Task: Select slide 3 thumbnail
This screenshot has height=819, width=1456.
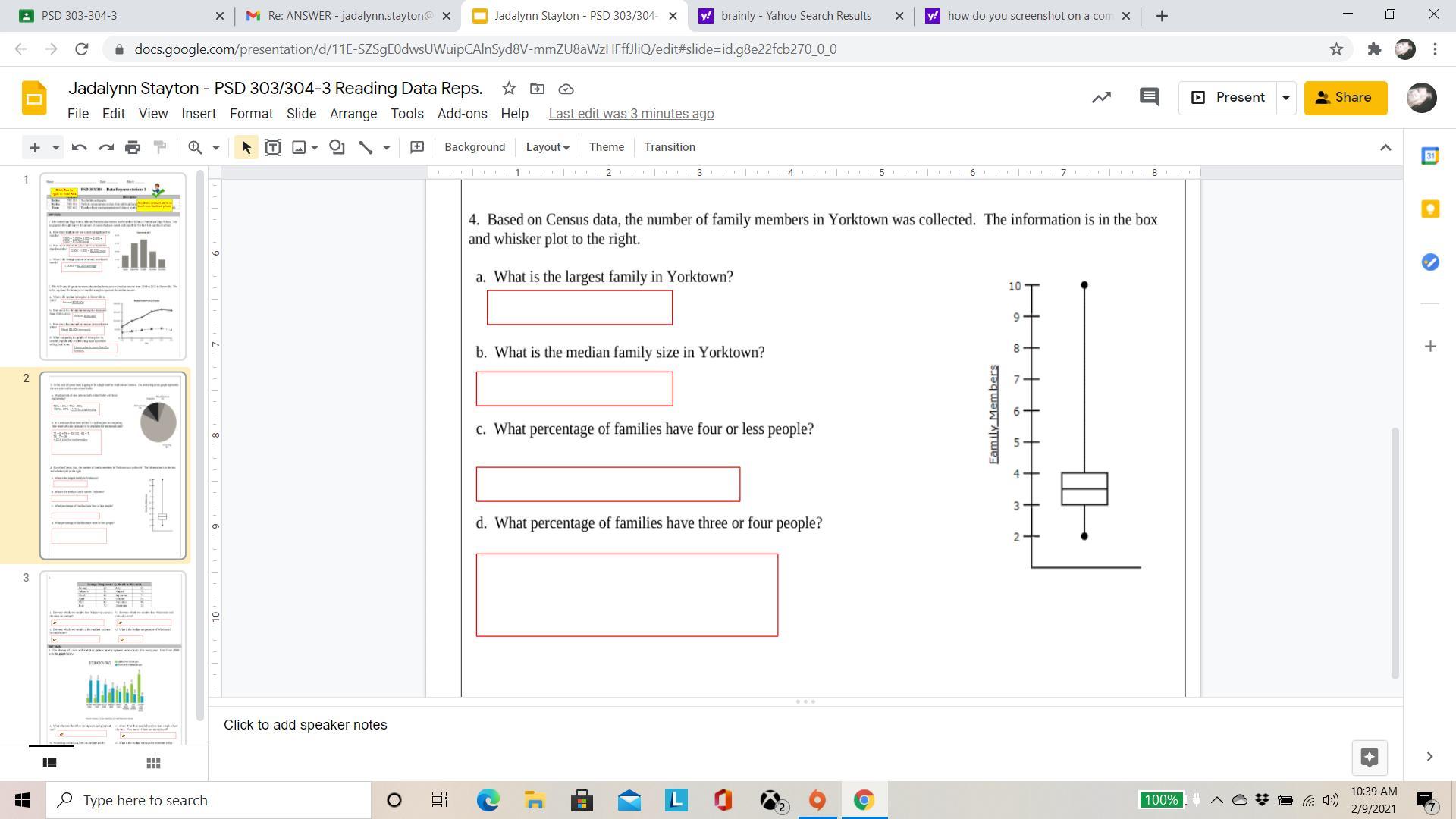Action: 113,656
